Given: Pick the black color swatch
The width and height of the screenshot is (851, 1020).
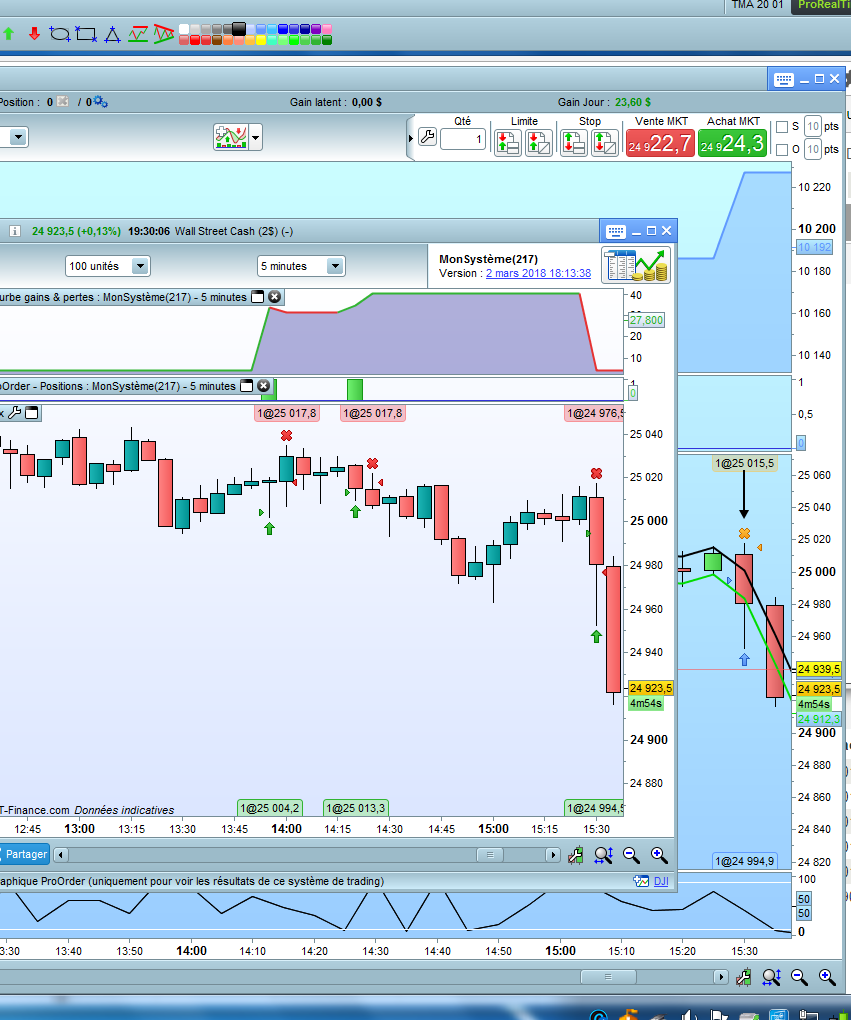Looking at the screenshot, I should click(239, 29).
